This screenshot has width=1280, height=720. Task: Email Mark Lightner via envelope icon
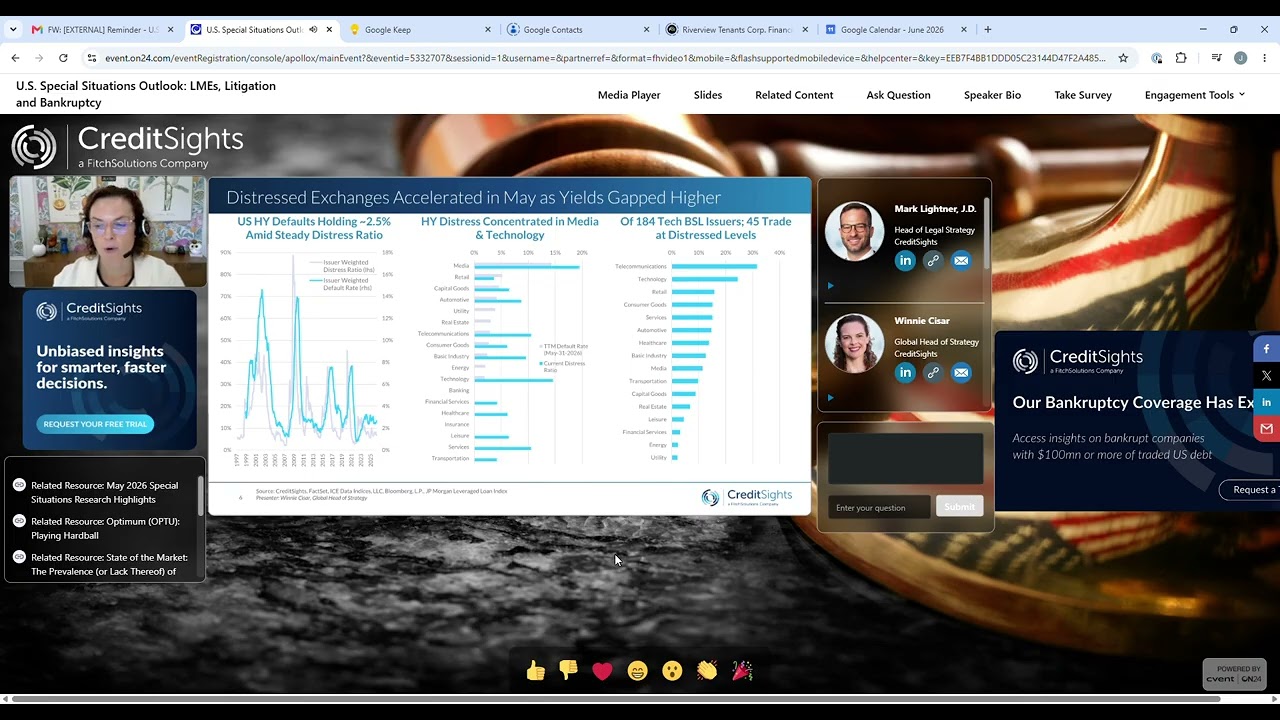[x=961, y=261]
